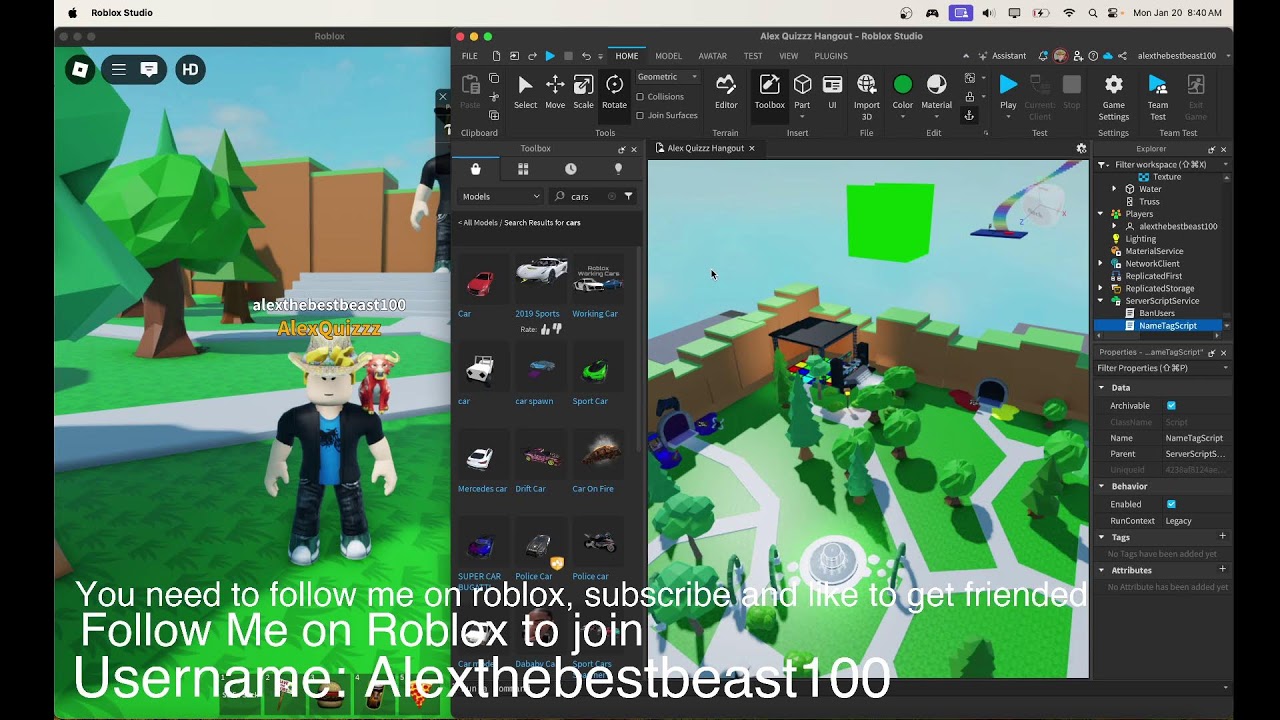Image resolution: width=1280 pixels, height=720 pixels.
Task: Switch to the VIEW ribbon tab
Action: [789, 56]
